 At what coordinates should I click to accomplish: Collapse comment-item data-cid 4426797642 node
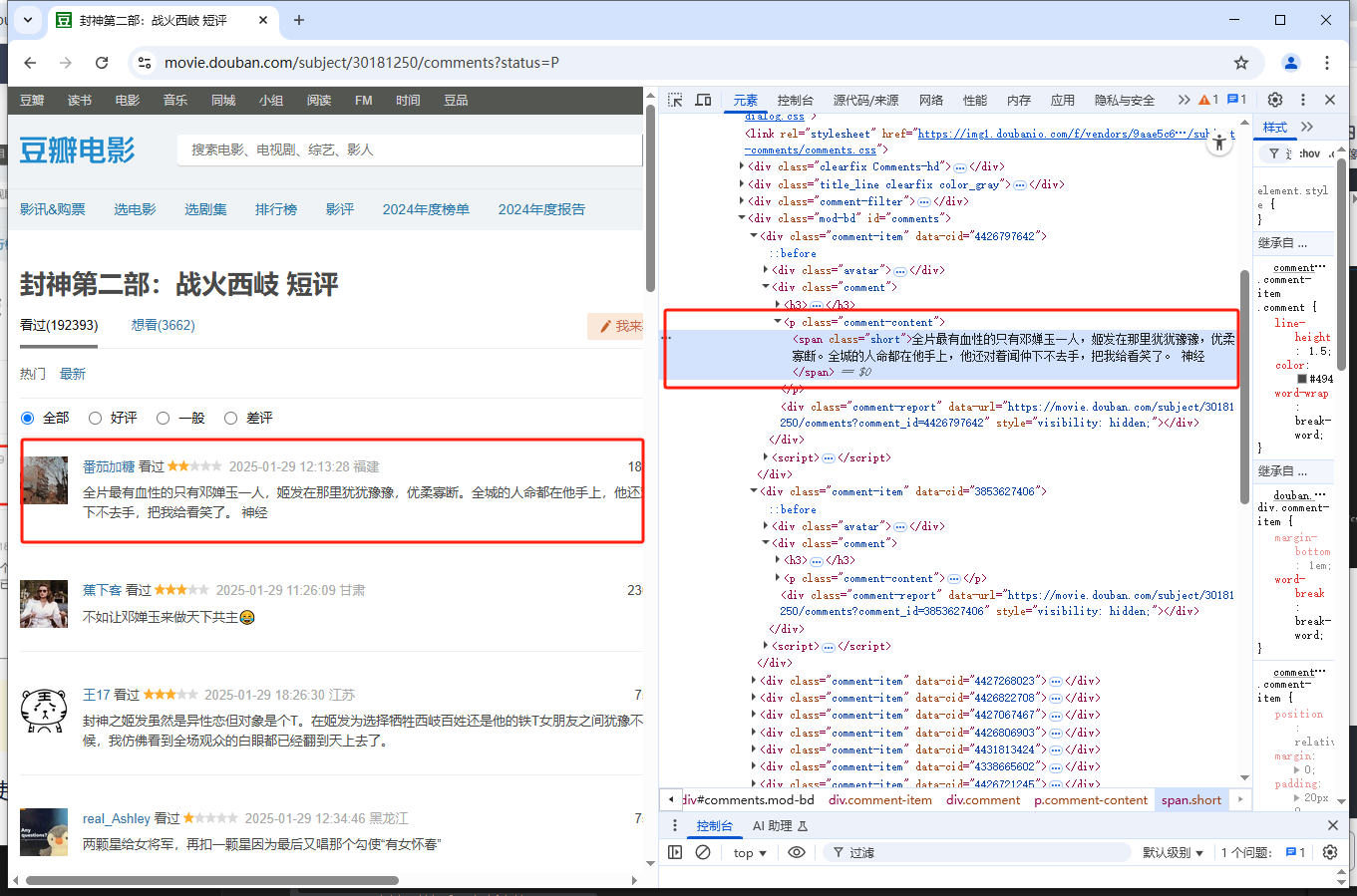click(x=754, y=236)
